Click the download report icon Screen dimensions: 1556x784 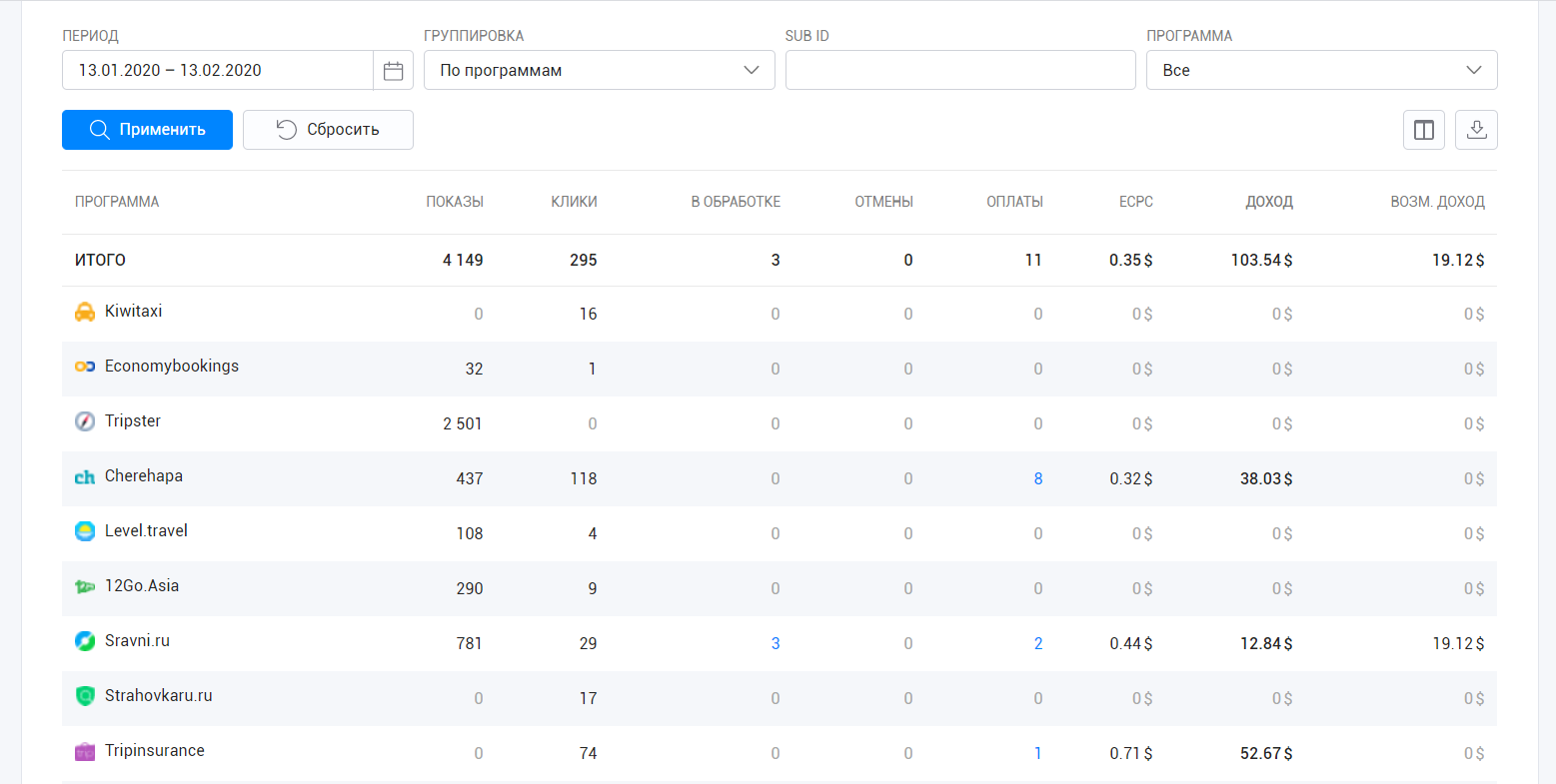[1476, 130]
